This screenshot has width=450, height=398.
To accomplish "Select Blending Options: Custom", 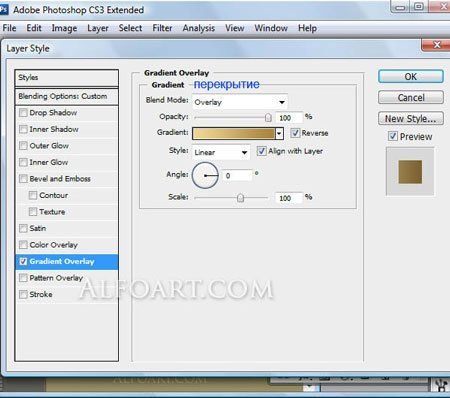I will (67, 96).
